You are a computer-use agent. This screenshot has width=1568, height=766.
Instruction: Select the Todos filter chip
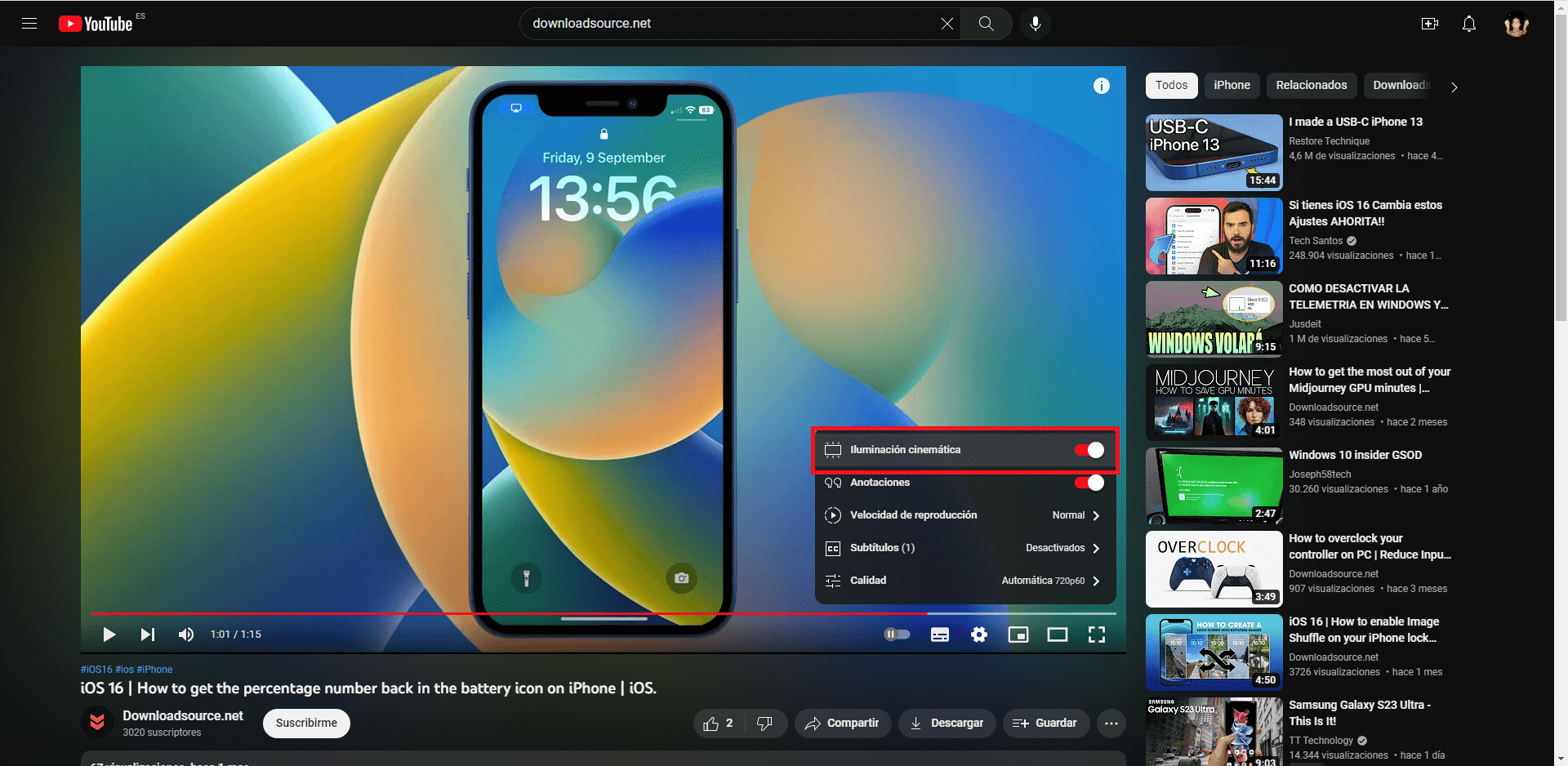tap(1171, 86)
